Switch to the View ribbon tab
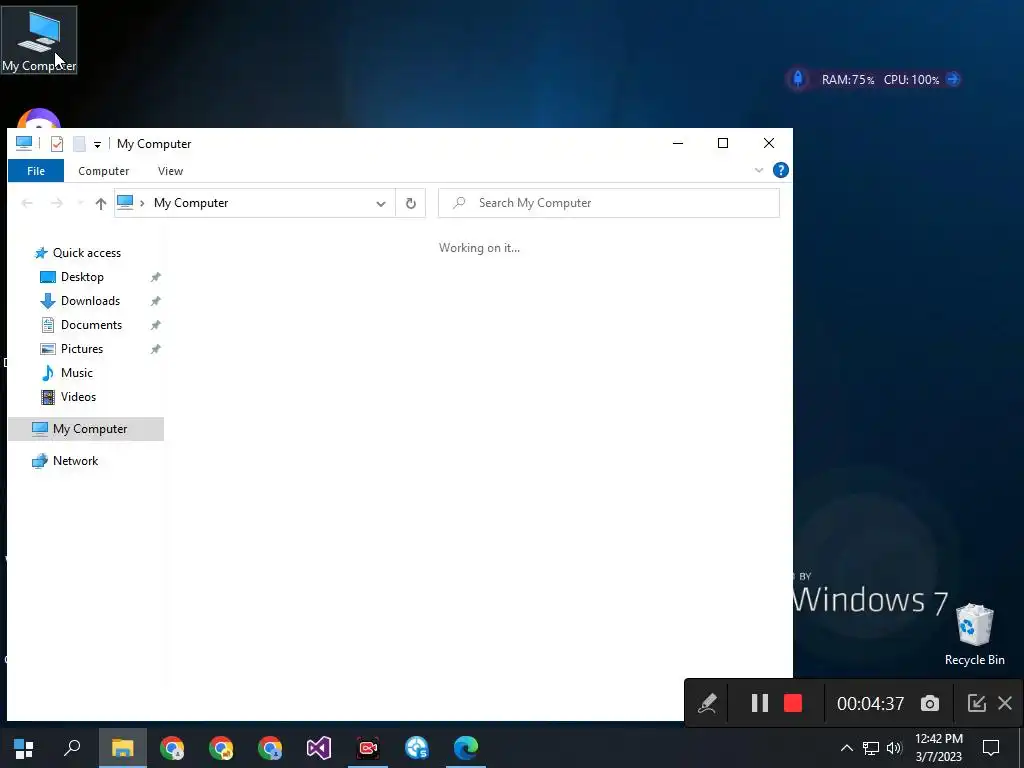 click(170, 171)
